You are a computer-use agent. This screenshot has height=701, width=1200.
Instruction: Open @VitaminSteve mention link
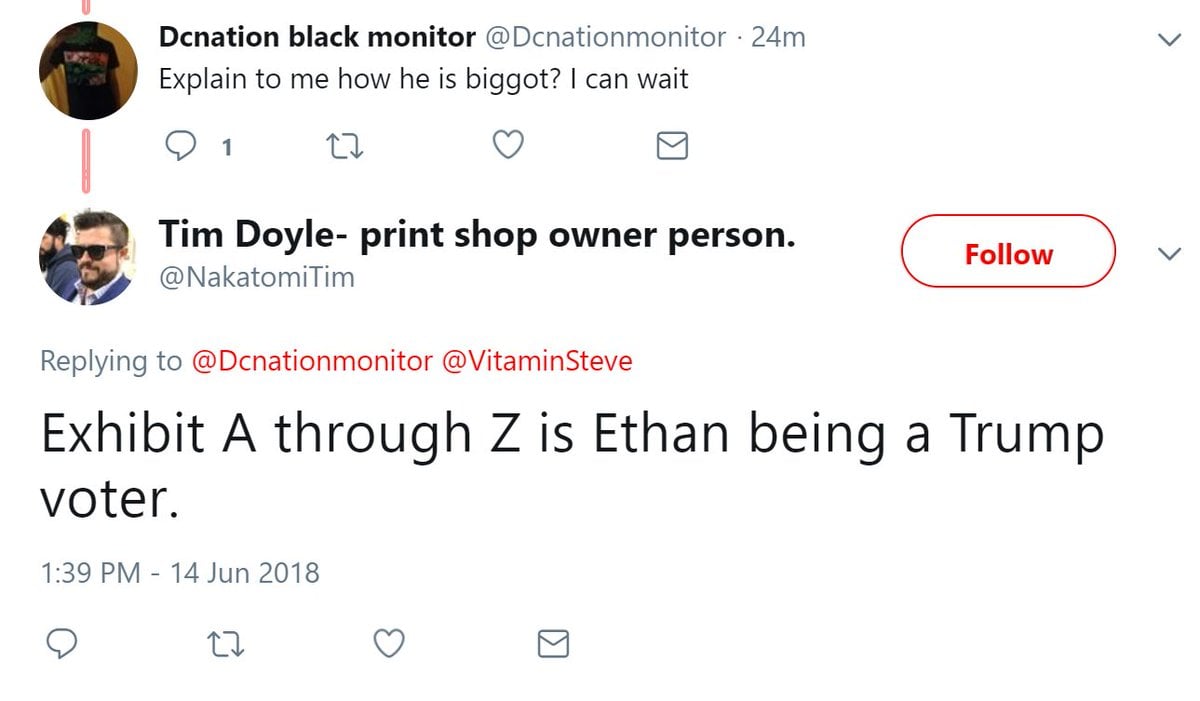click(x=537, y=361)
